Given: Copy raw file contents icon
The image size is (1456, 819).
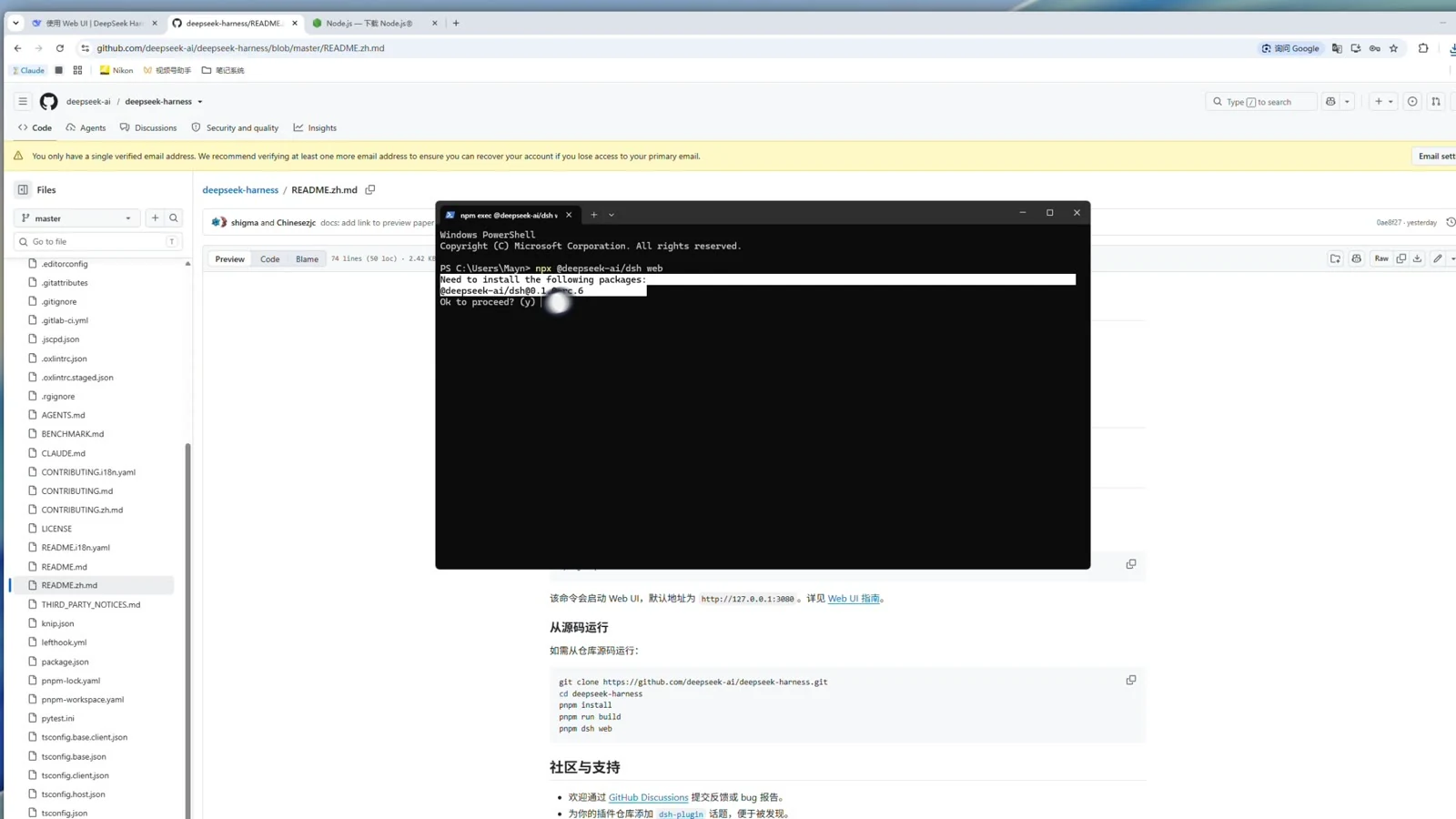Looking at the screenshot, I should tap(1401, 258).
